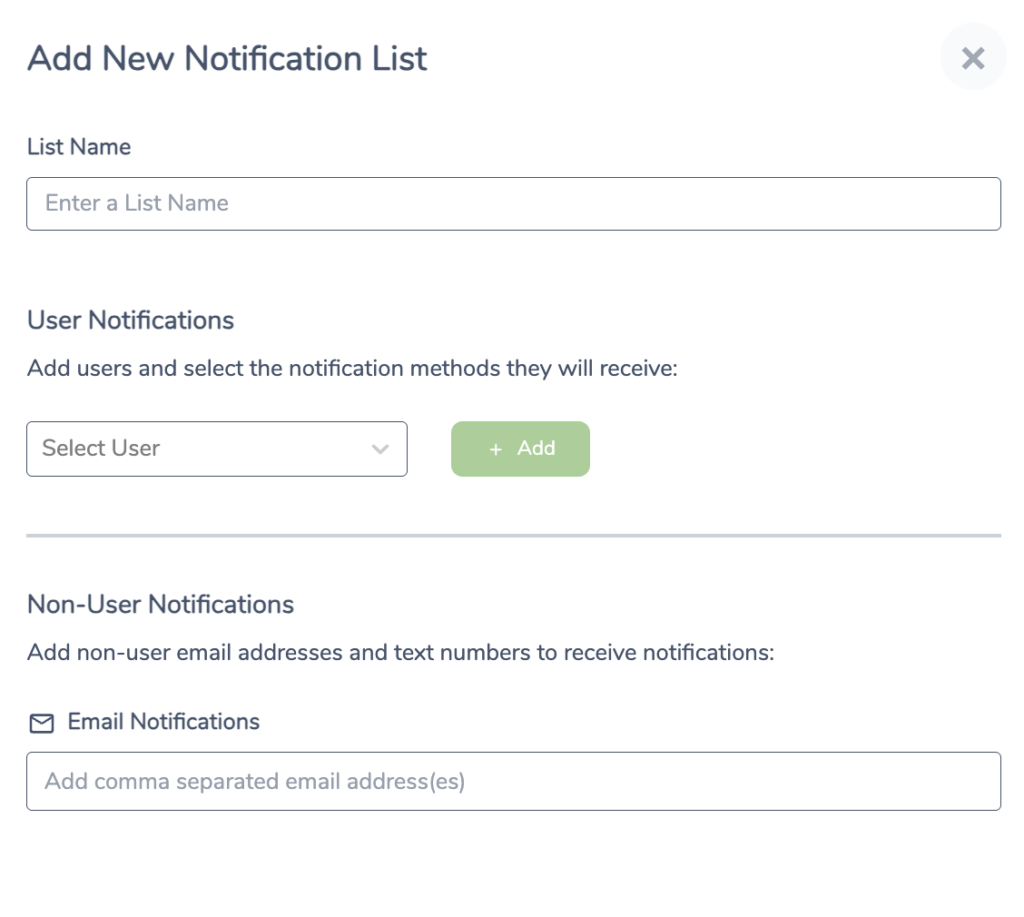Click the User Notifications heading

tap(131, 320)
